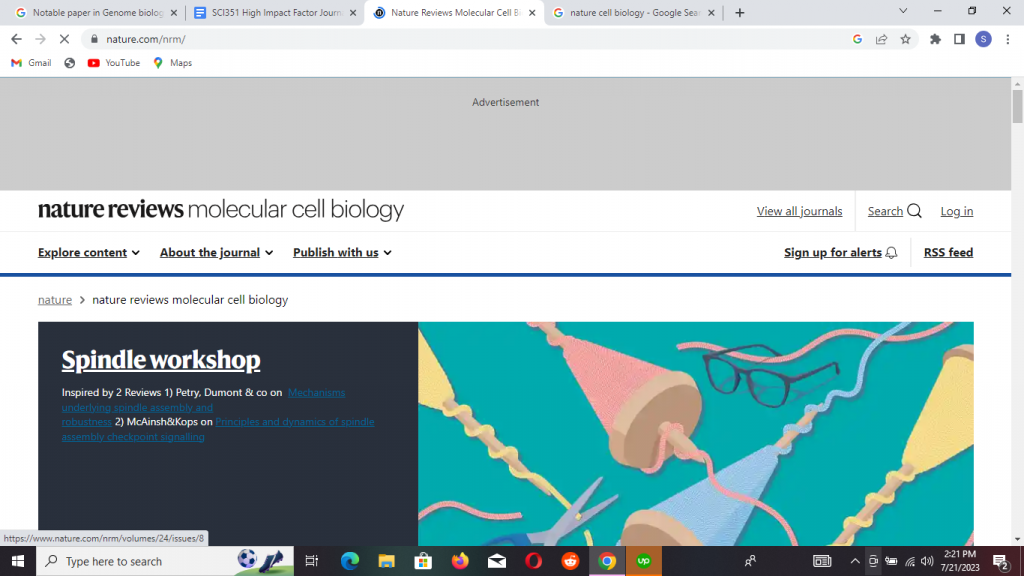
Task: Click the share page icon in address bar
Action: tap(881, 39)
